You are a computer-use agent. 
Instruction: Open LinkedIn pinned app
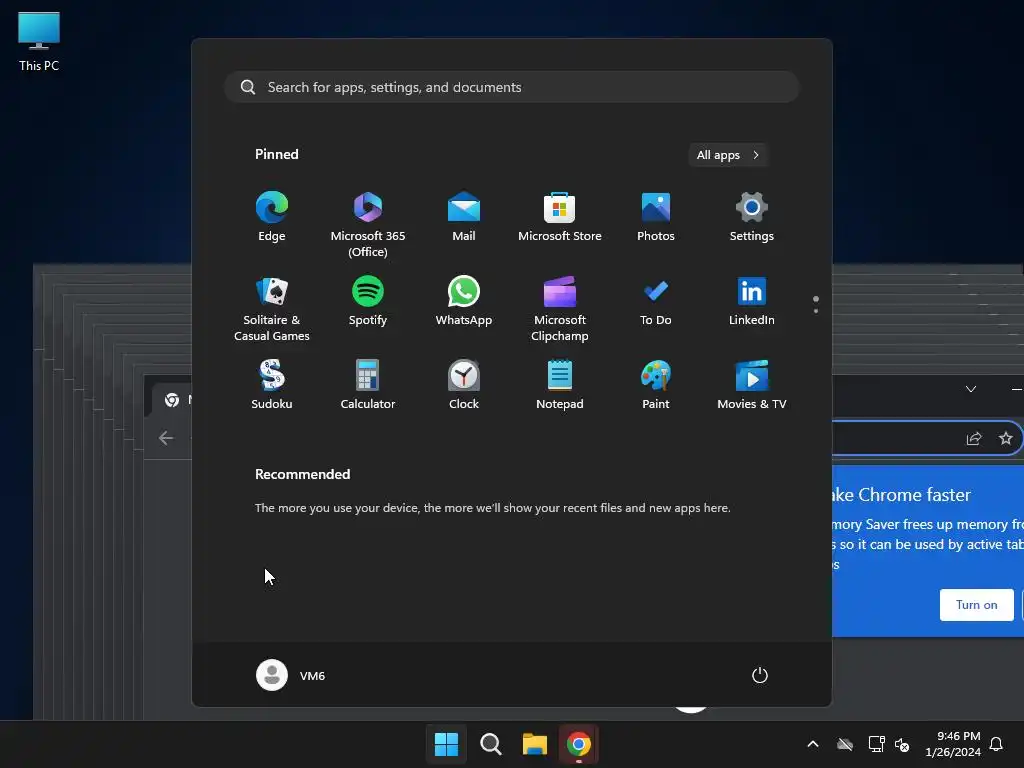pyautogui.click(x=752, y=301)
